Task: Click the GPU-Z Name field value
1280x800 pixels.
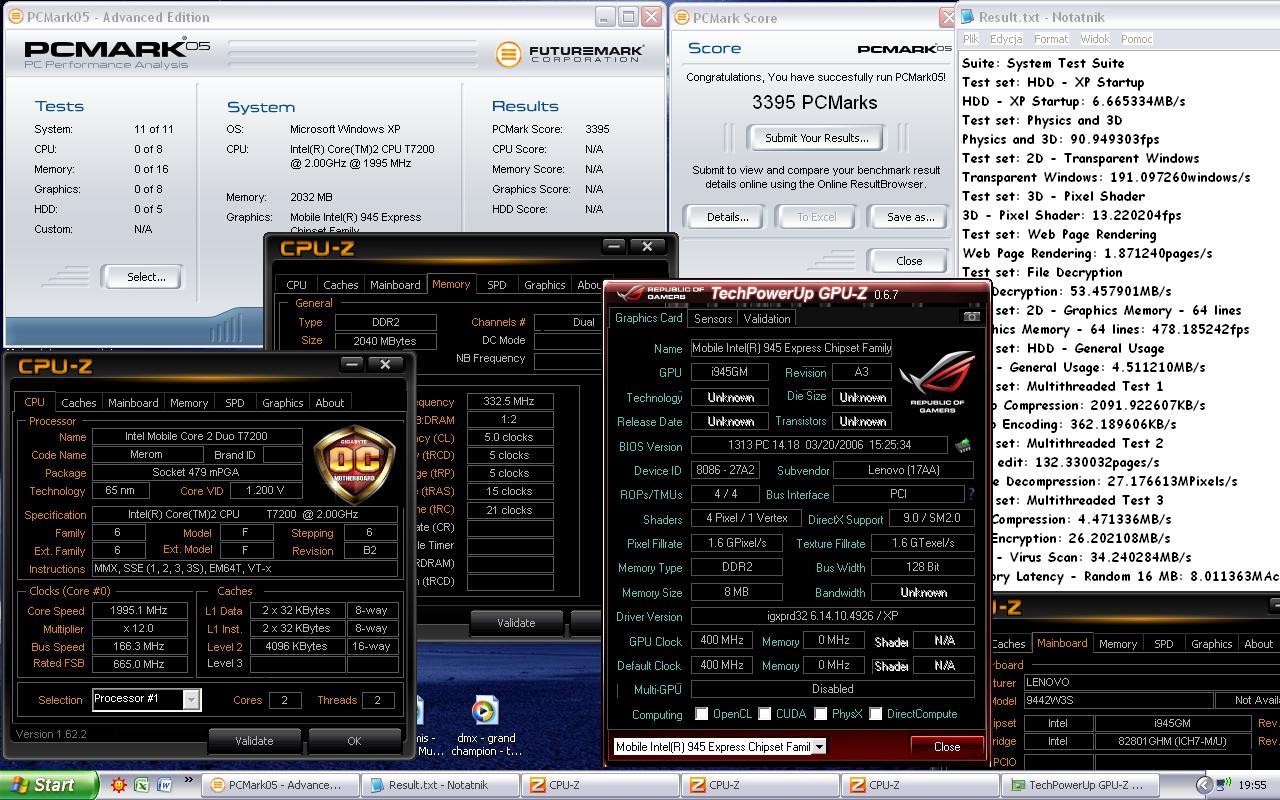Action: 791,348
